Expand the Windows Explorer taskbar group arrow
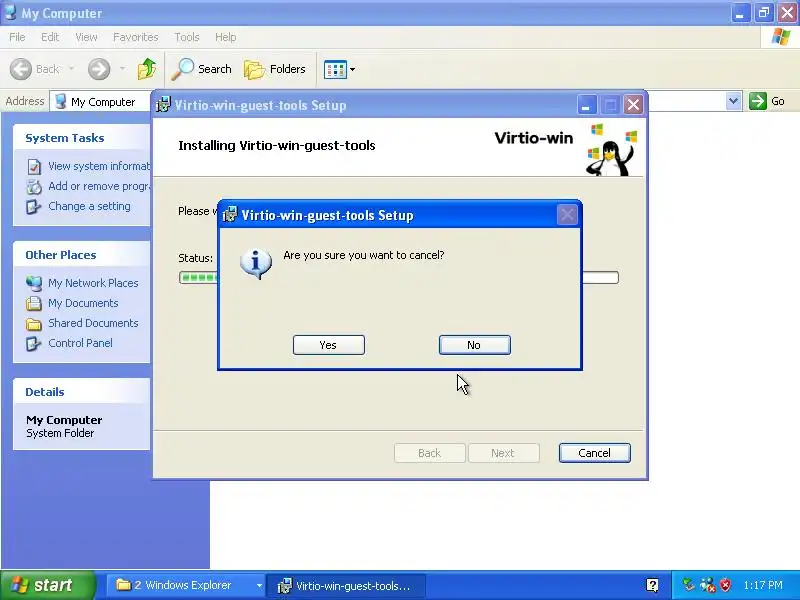800x600 pixels. (x=259, y=586)
